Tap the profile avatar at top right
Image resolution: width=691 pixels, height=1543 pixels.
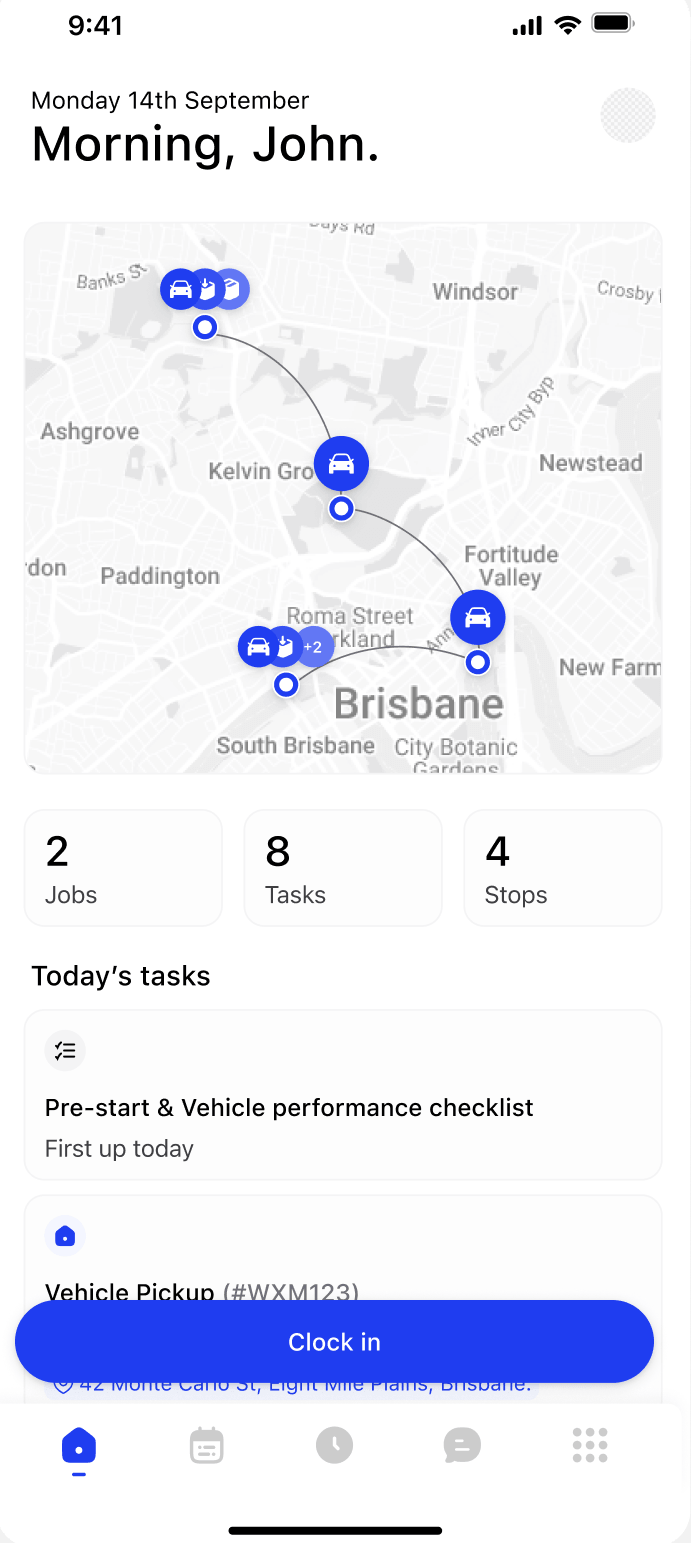click(628, 115)
